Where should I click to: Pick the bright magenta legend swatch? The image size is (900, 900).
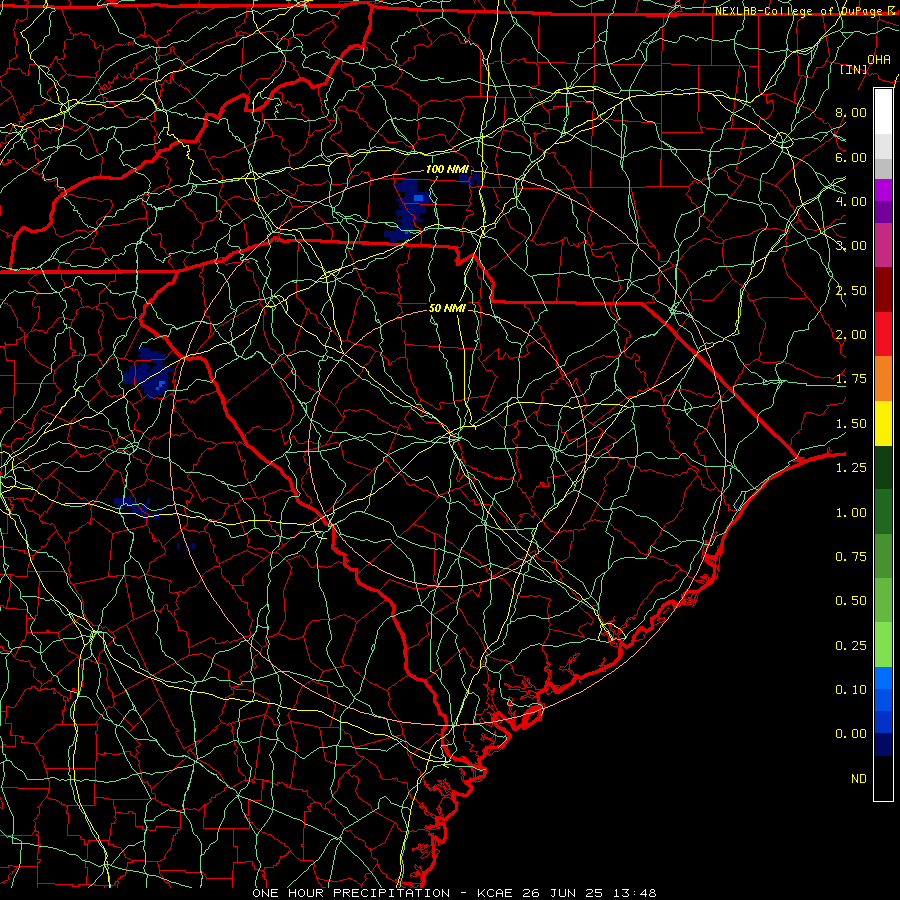[883, 190]
